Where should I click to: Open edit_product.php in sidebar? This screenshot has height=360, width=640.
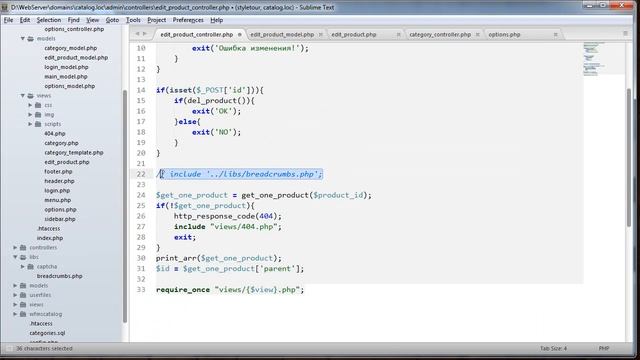coord(67,162)
